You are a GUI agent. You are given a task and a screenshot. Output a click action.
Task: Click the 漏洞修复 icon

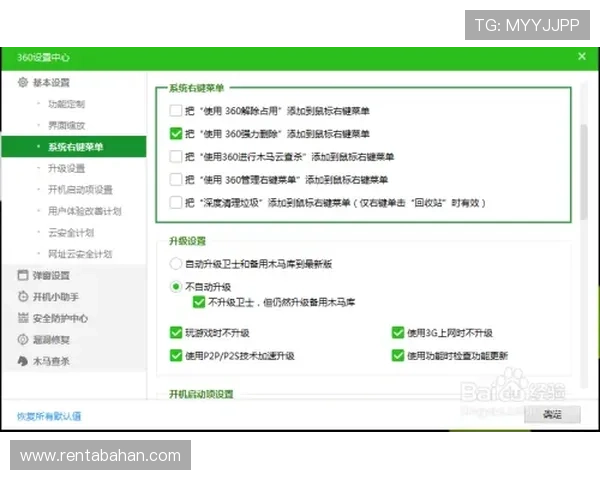(x=23, y=339)
